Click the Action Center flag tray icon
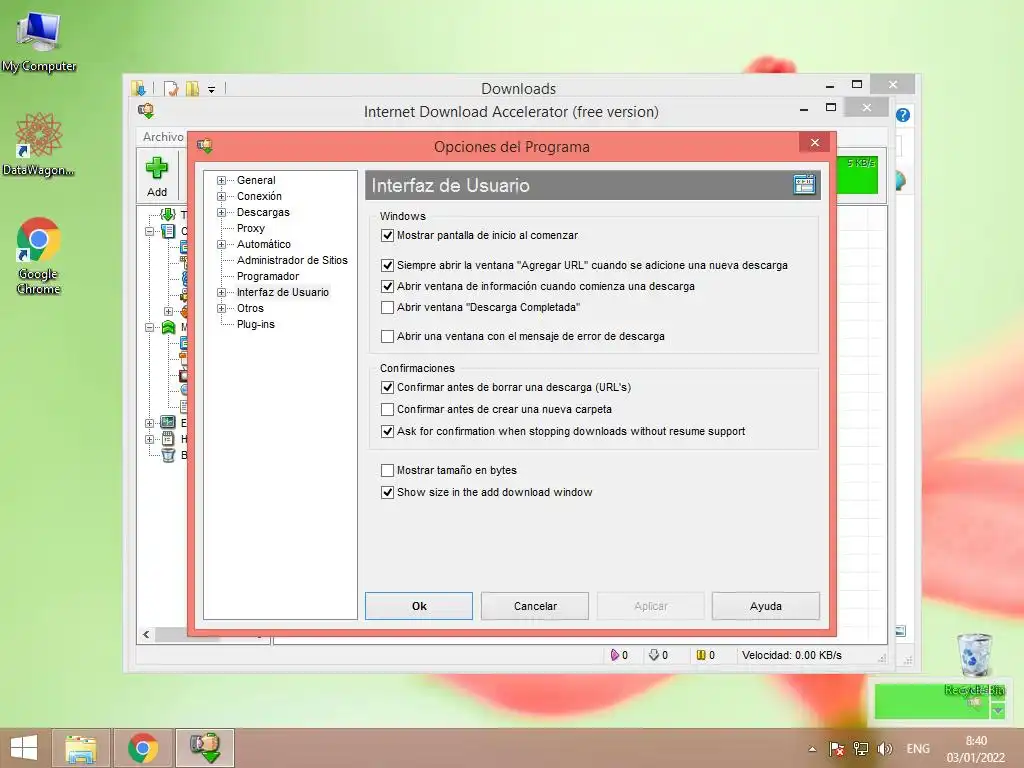 tap(837, 749)
